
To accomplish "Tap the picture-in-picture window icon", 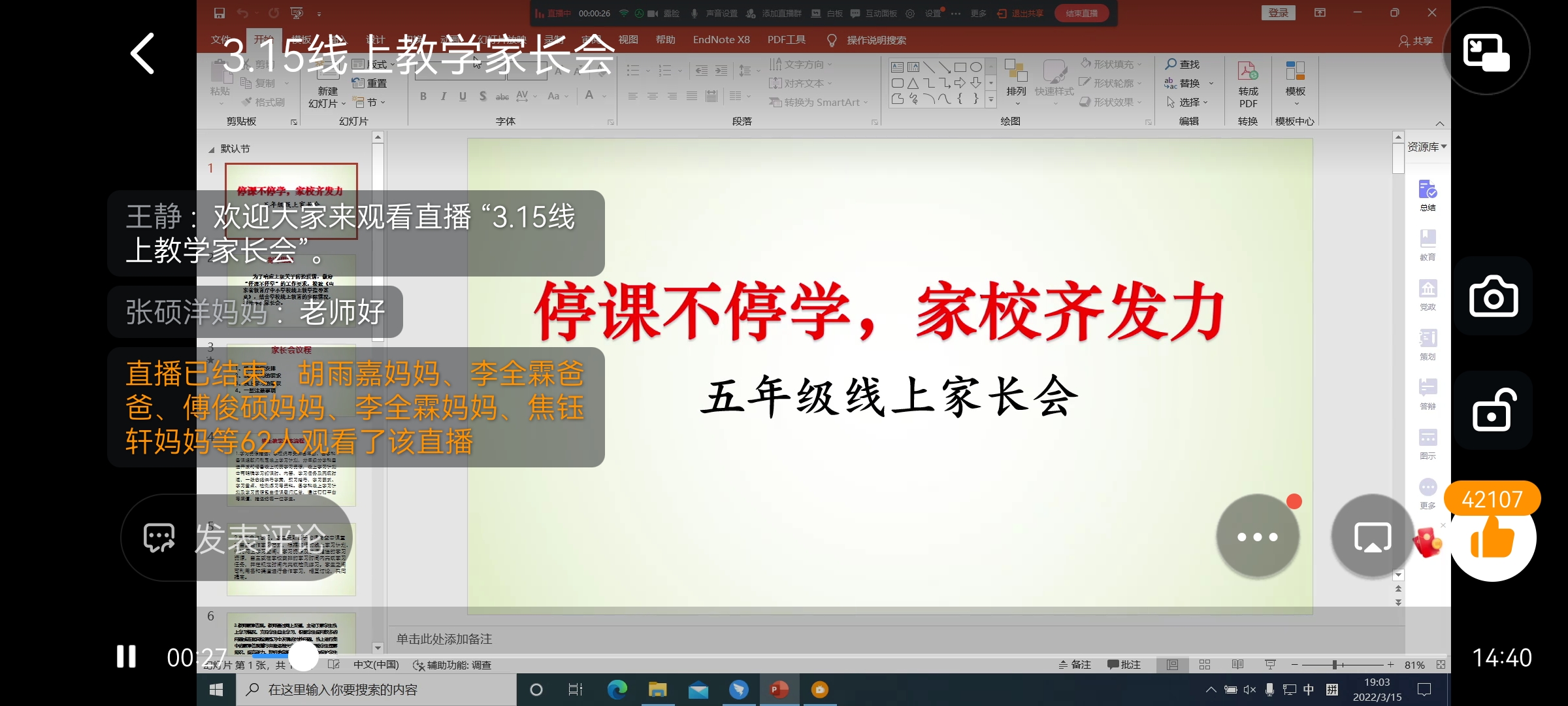I will tap(1486, 52).
